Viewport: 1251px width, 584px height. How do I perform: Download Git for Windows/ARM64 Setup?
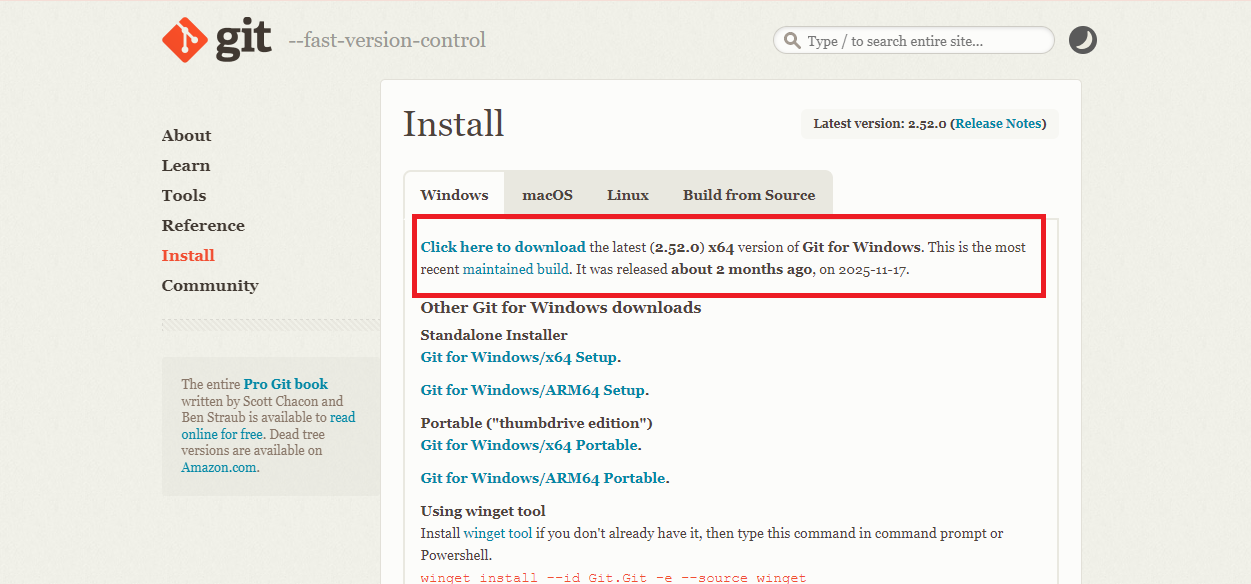533,390
